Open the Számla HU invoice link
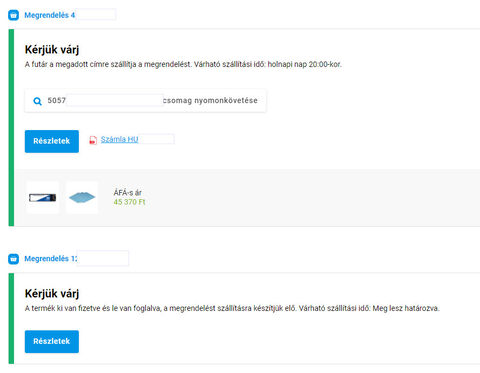The width and height of the screenshot is (480, 373). point(119,139)
